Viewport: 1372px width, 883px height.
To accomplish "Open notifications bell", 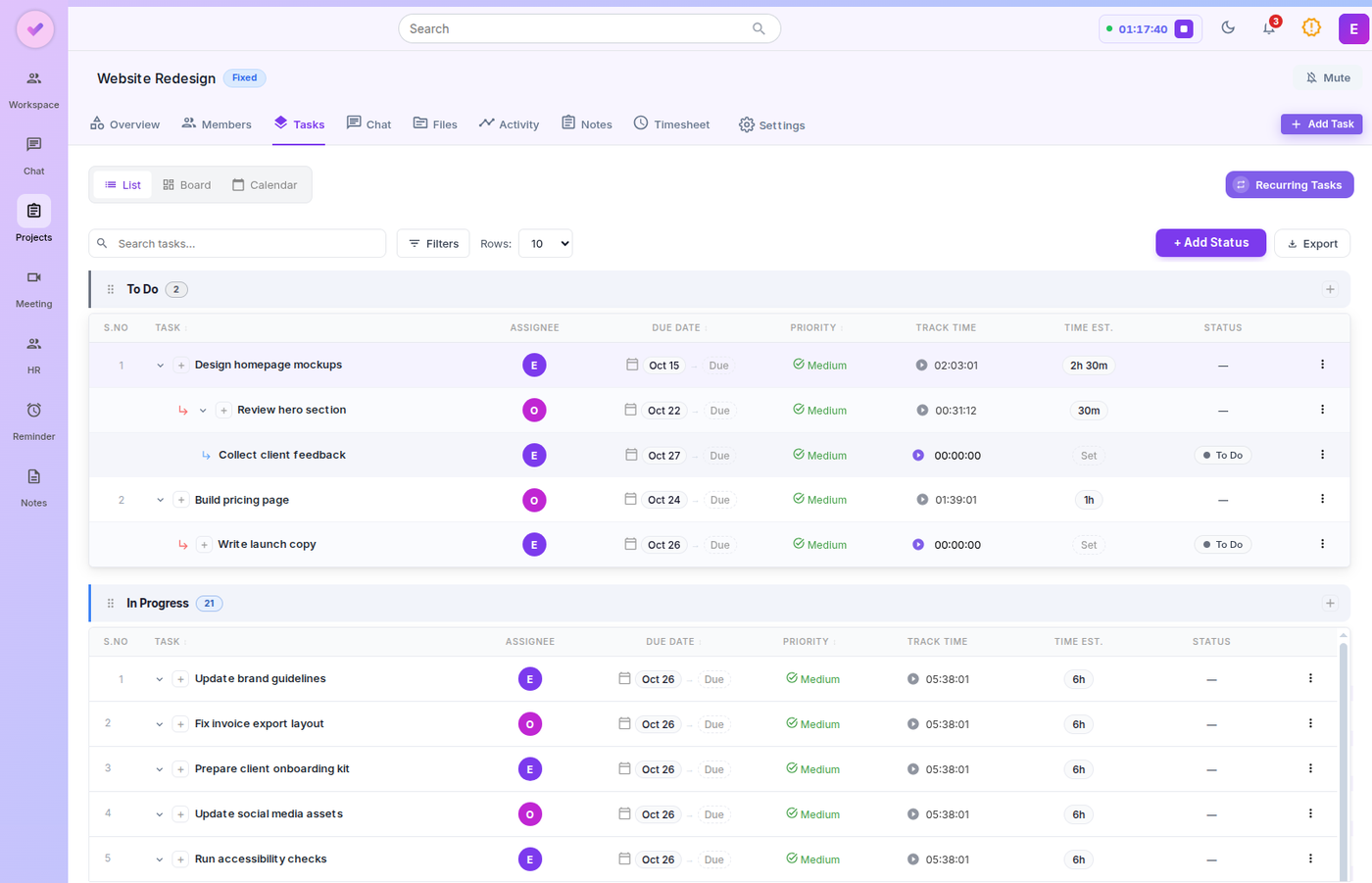I will (1269, 28).
